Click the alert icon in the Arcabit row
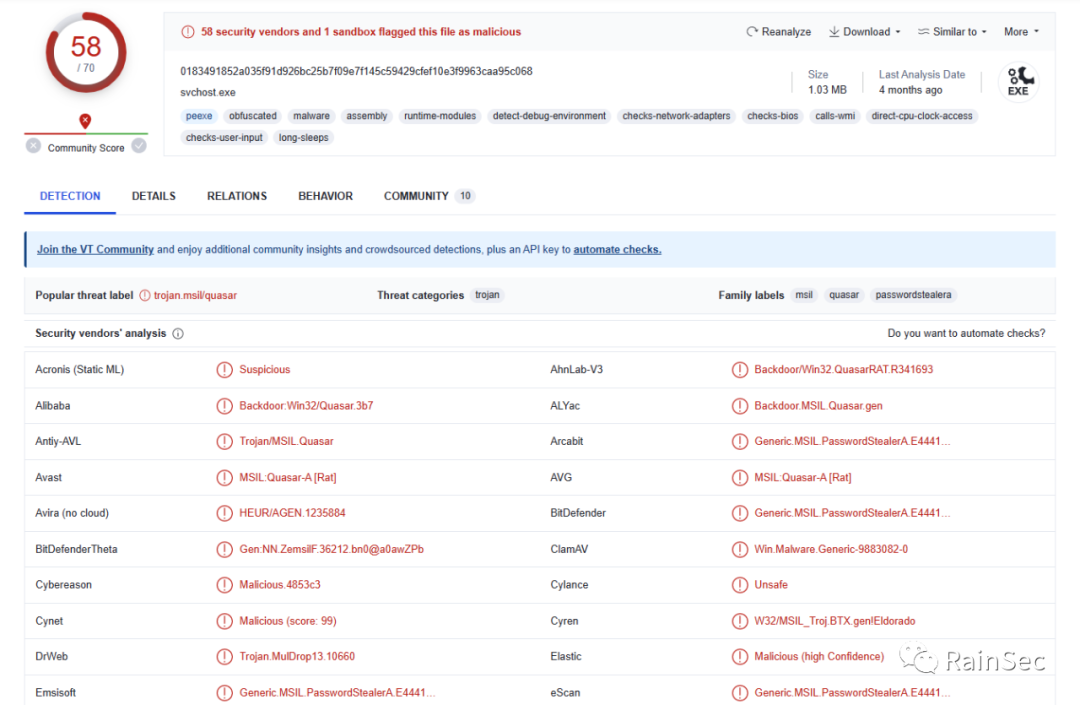Screen dimensions: 1080x705 coord(740,441)
